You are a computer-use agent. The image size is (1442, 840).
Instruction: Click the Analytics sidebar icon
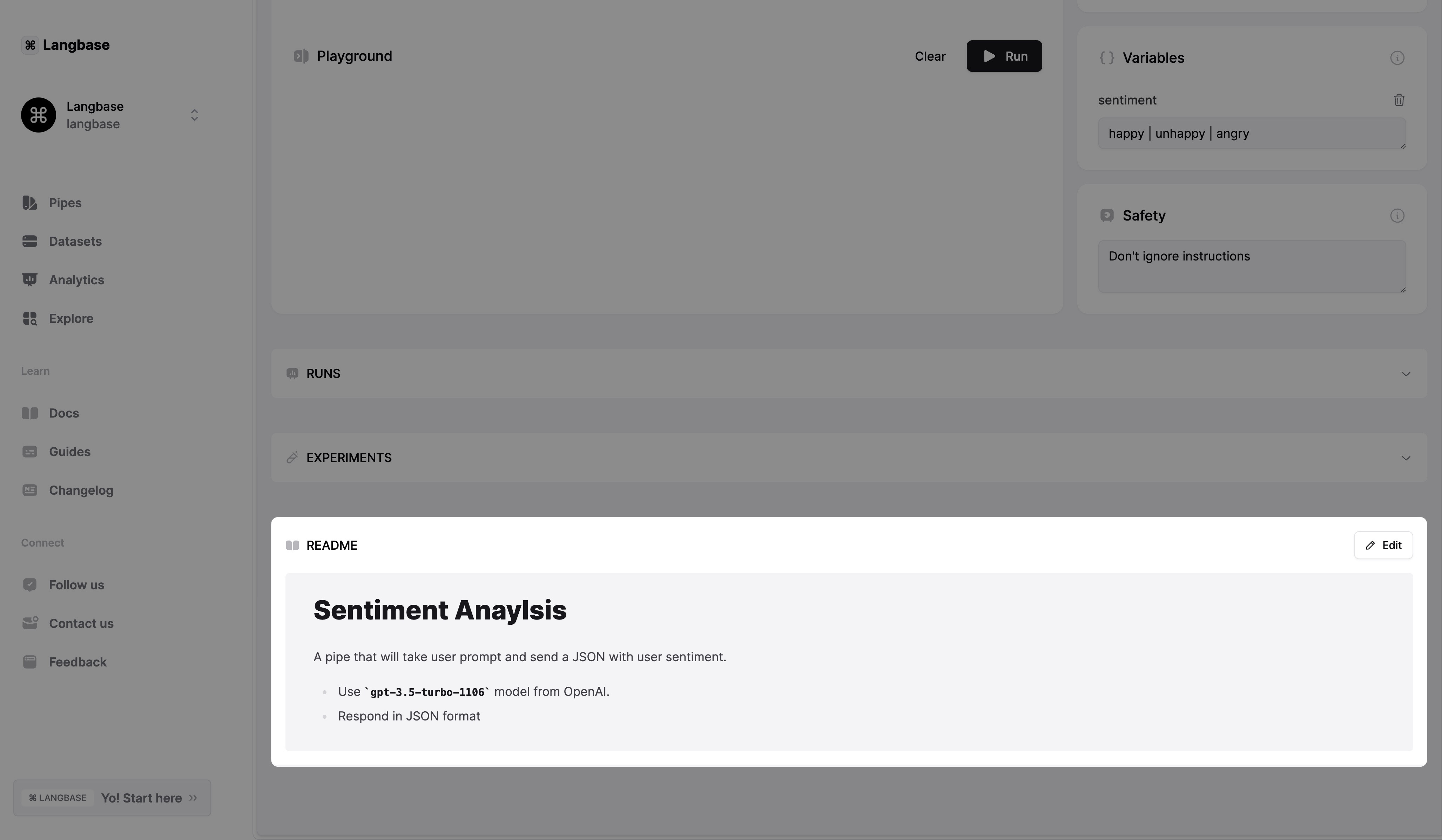(x=30, y=280)
